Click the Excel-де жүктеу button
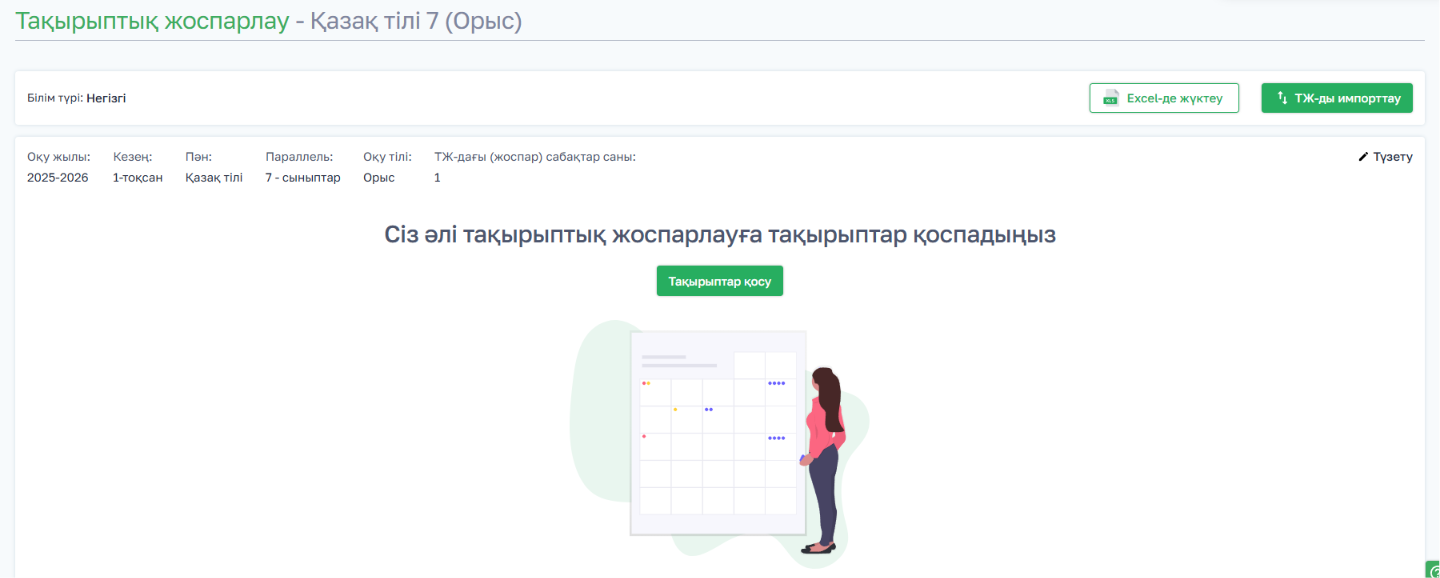1440x578 pixels. pyautogui.click(x=1164, y=98)
